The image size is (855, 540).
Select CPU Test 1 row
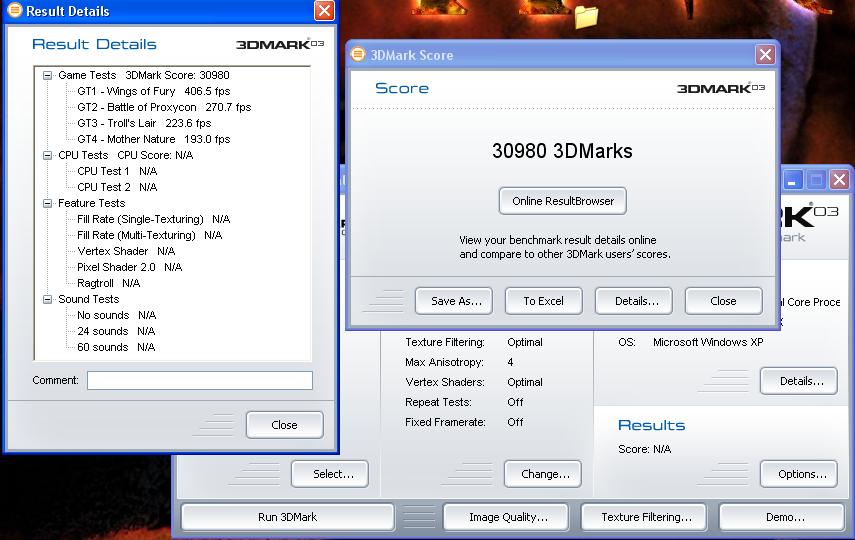click(x=117, y=171)
